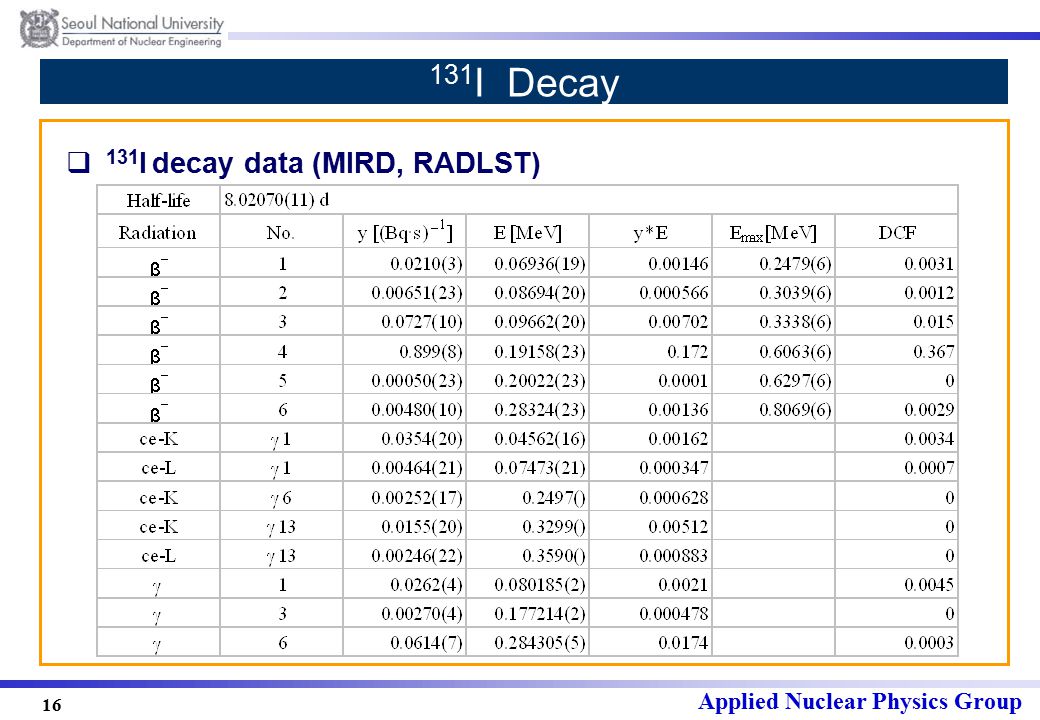This screenshot has width=1040, height=720.
Task: Select Emax value '0.2479(6)'
Action: pyautogui.click(x=795, y=264)
